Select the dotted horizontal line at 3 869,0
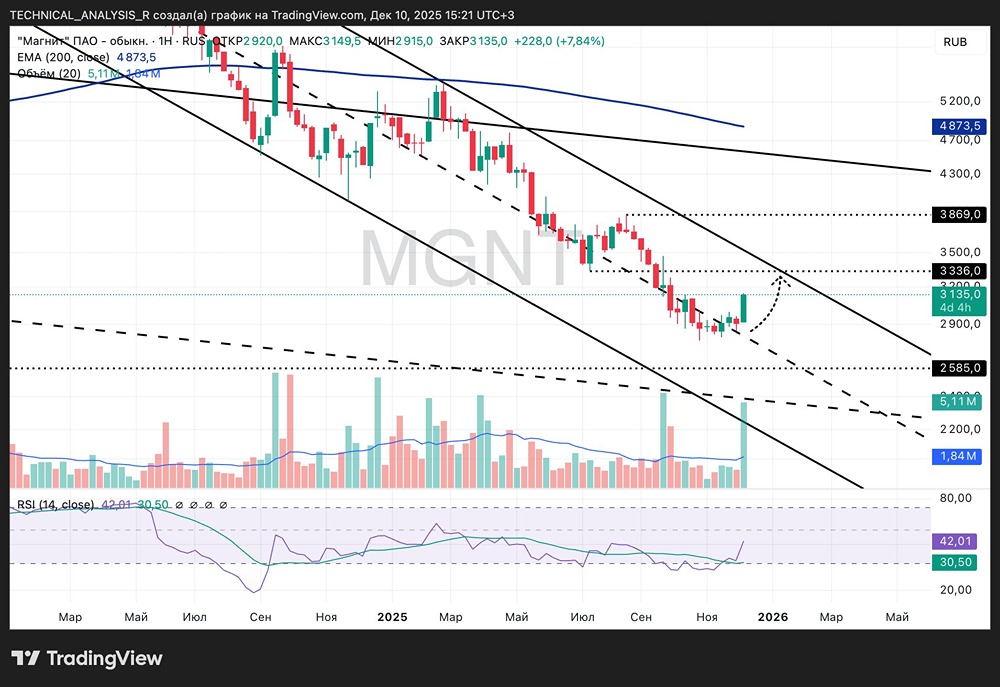 [x=778, y=214]
